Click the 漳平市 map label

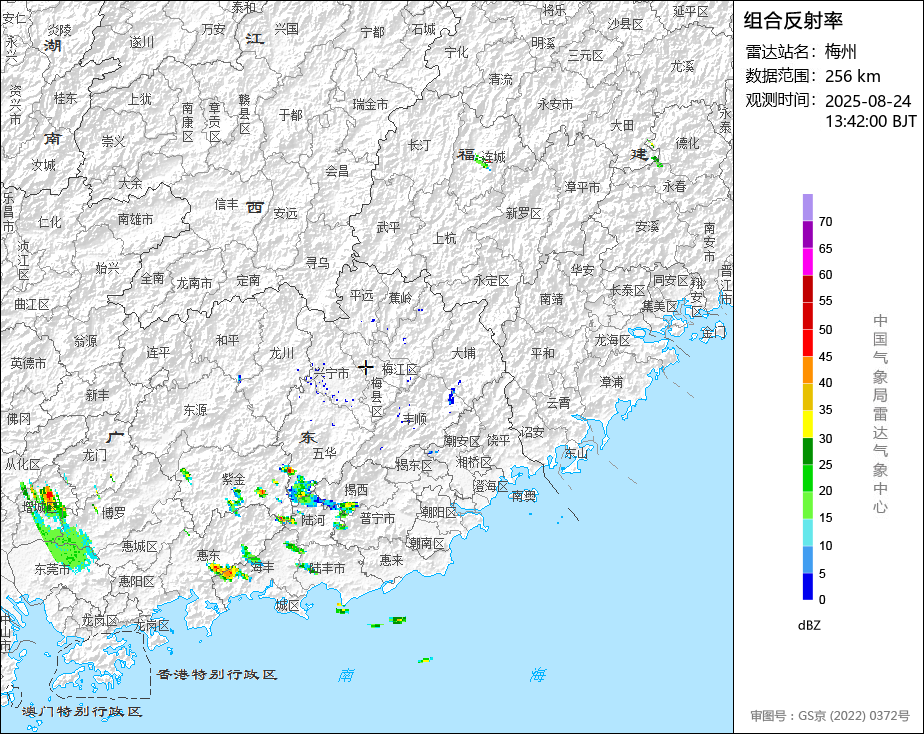pyautogui.click(x=582, y=187)
